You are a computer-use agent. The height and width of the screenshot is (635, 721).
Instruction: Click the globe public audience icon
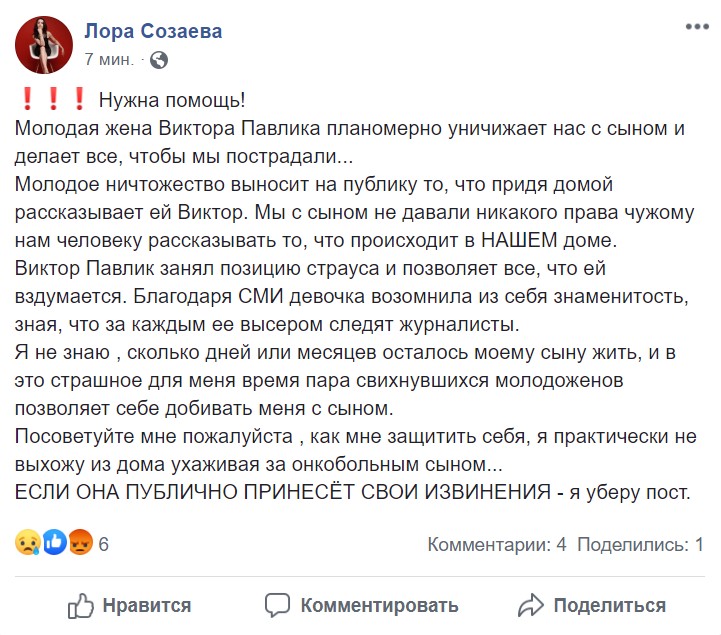pyautogui.click(x=159, y=60)
